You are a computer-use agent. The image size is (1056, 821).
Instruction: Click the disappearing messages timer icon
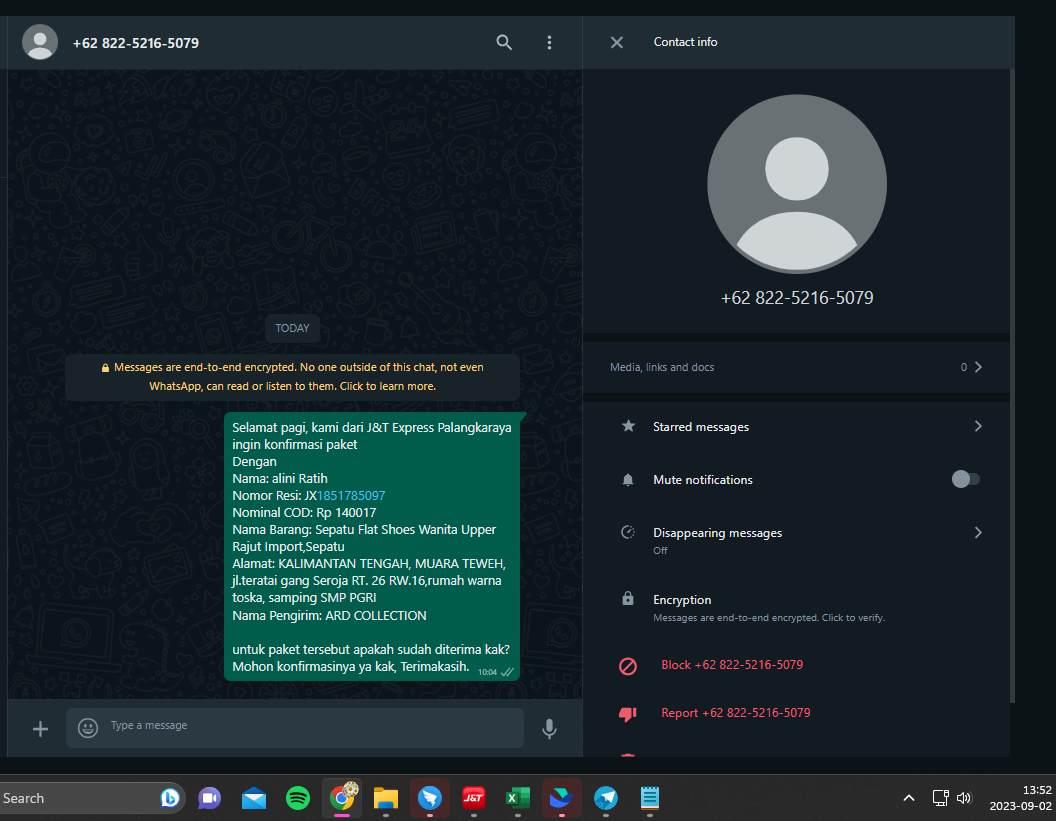[628, 532]
